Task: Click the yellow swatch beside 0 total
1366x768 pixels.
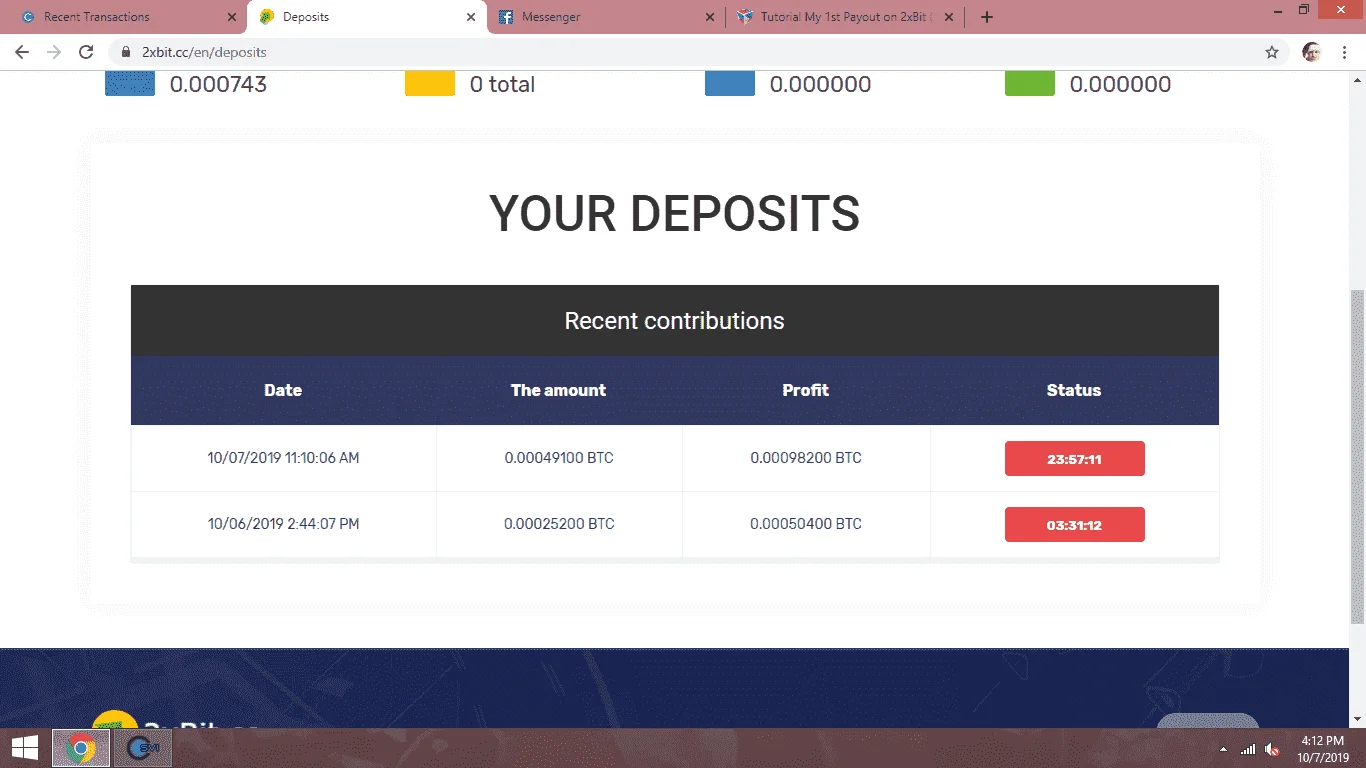Action: pyautogui.click(x=430, y=84)
